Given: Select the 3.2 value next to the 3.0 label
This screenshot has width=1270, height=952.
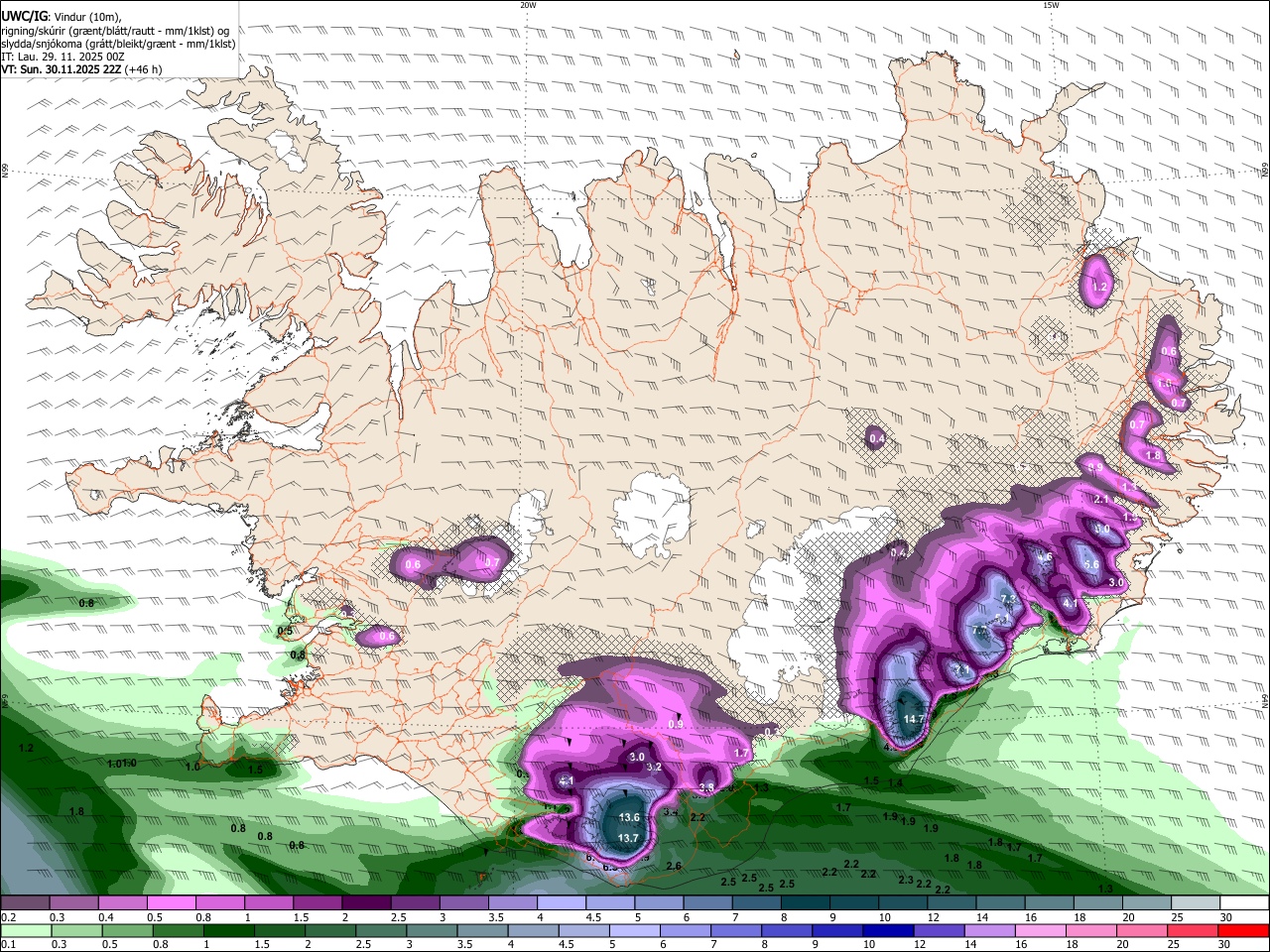Looking at the screenshot, I should tap(654, 767).
